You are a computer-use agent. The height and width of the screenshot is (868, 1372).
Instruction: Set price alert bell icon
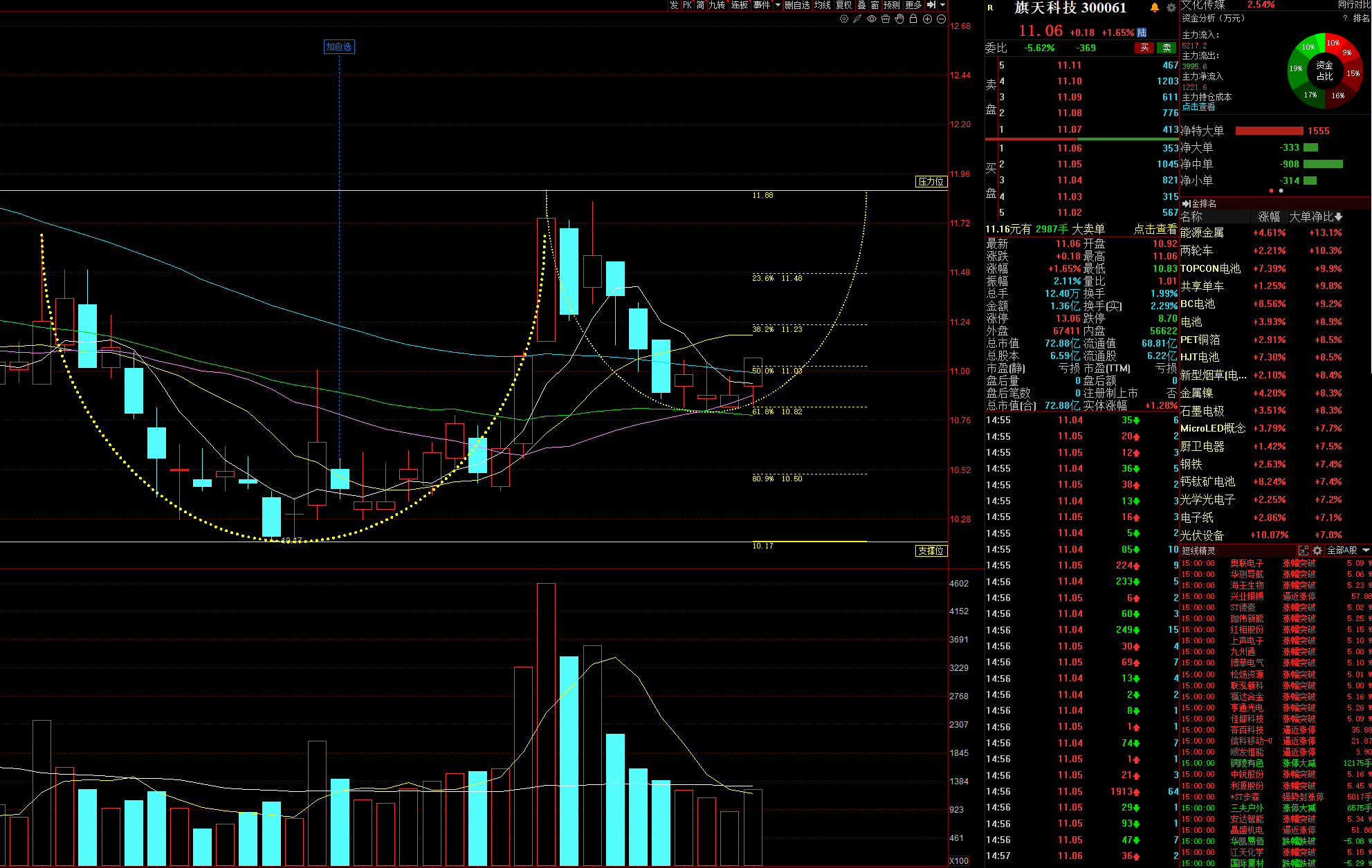1155,8
